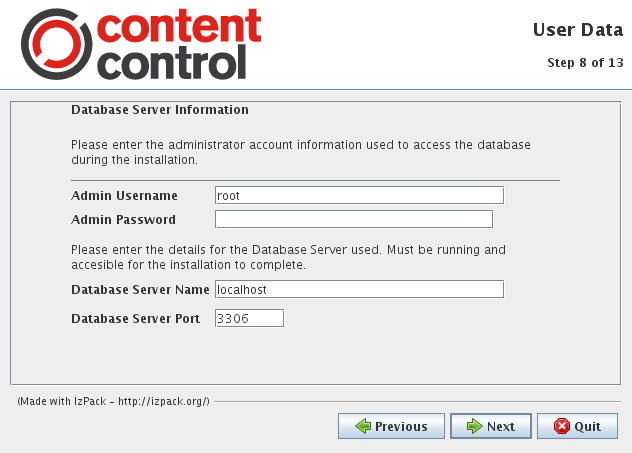Click the Admin Password label

(x=123, y=220)
